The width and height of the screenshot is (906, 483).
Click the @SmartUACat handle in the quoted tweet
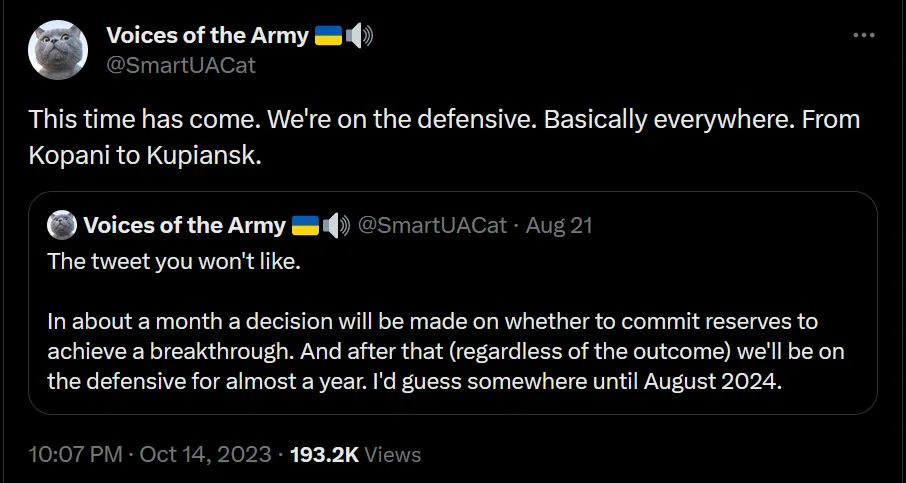click(432, 225)
